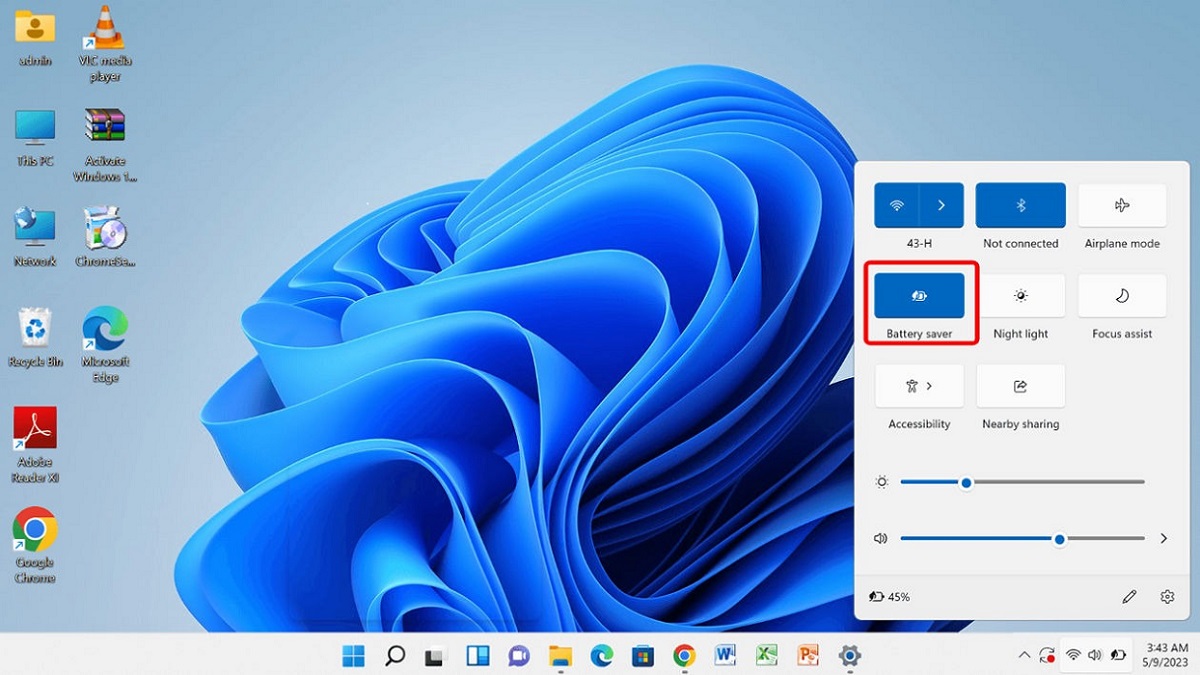Activate Nearby sharing
The width and height of the screenshot is (1200, 675).
click(x=1020, y=386)
